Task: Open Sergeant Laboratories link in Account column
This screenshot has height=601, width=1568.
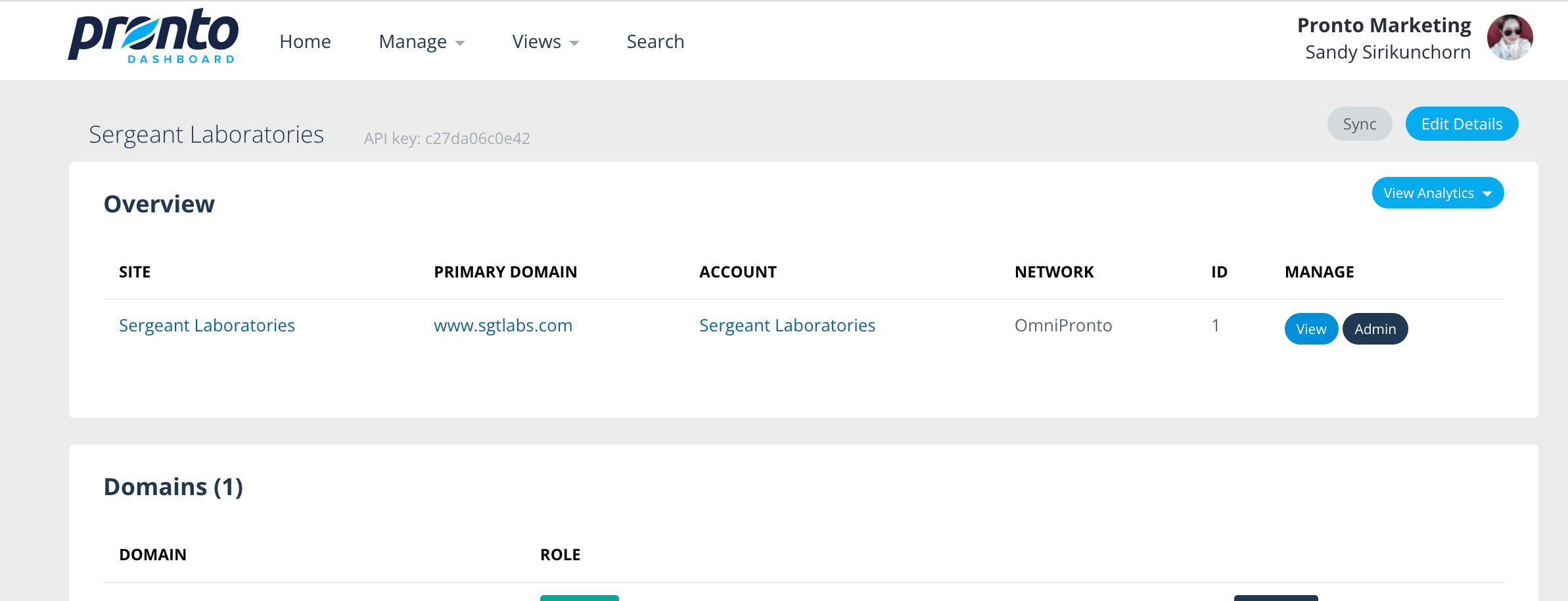Action: [x=787, y=325]
